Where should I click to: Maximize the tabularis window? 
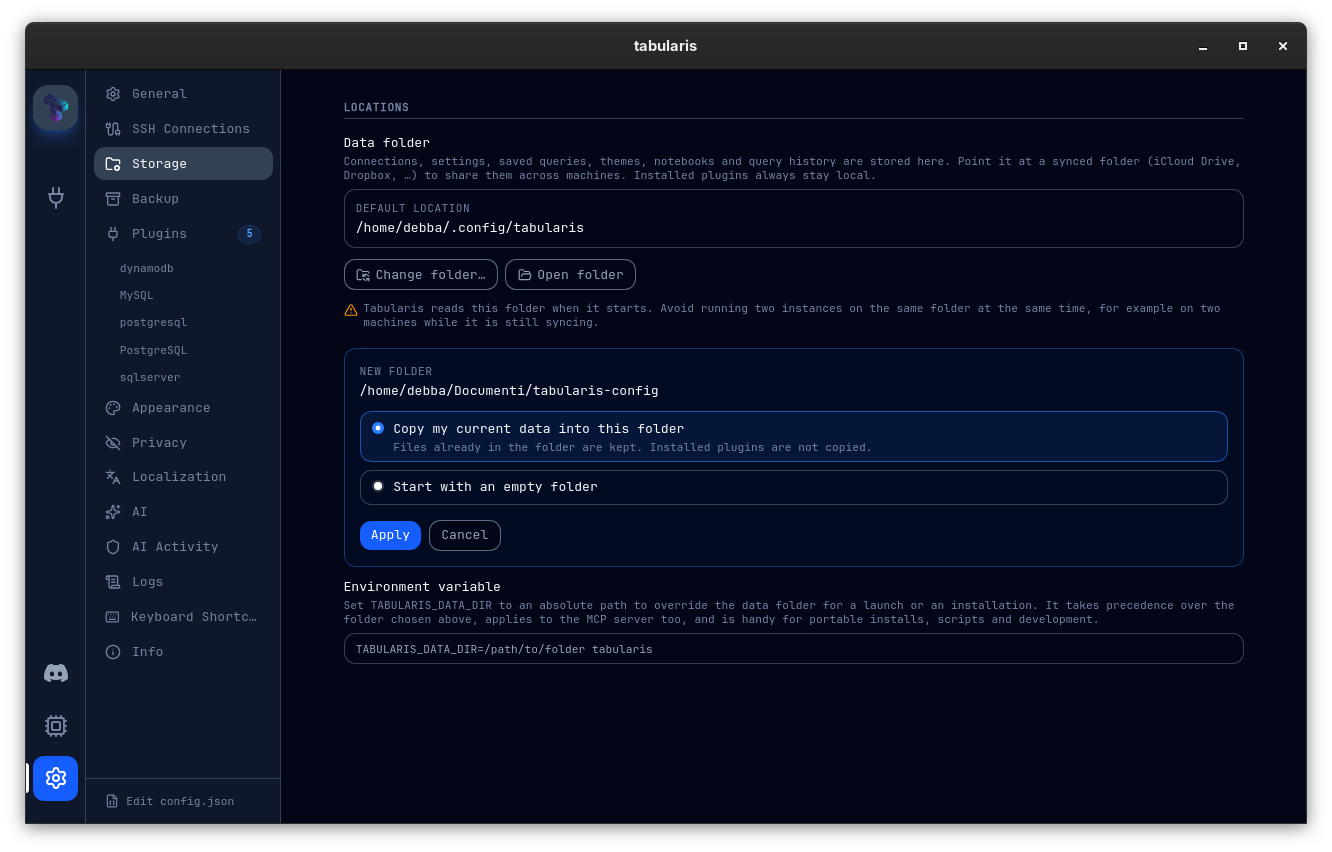(1243, 46)
